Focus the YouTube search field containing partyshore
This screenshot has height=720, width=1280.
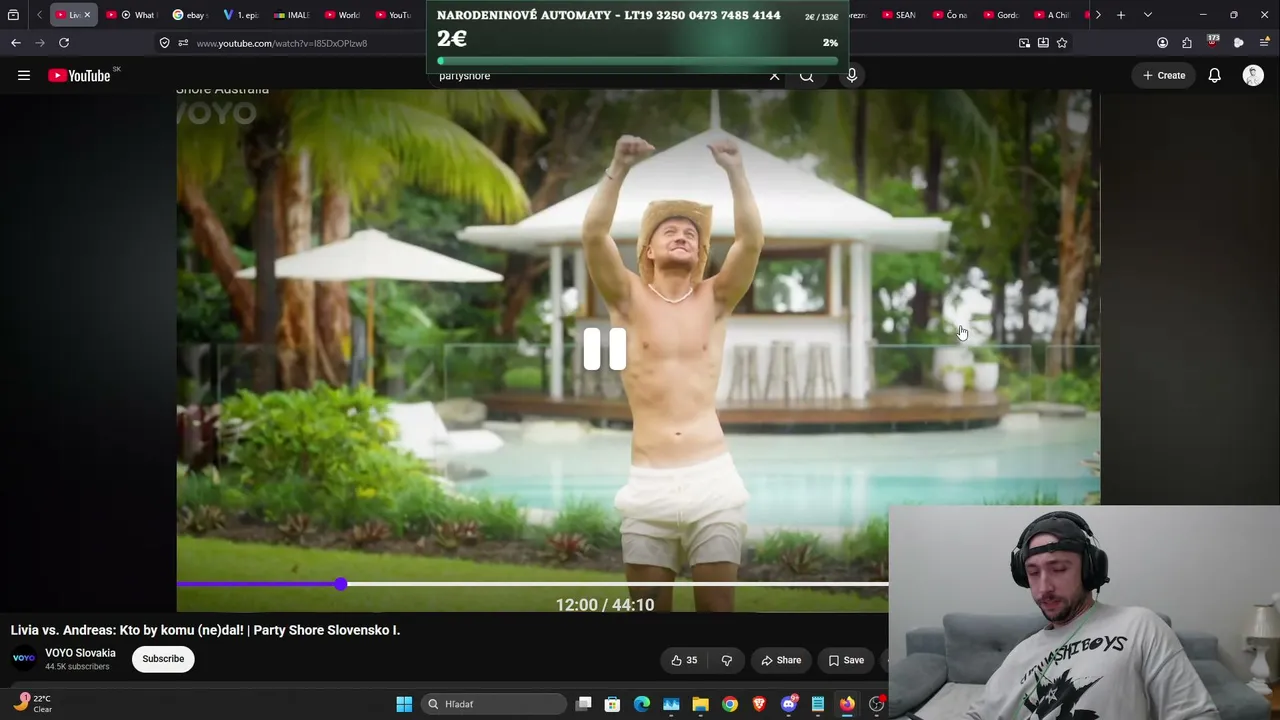coord(600,76)
